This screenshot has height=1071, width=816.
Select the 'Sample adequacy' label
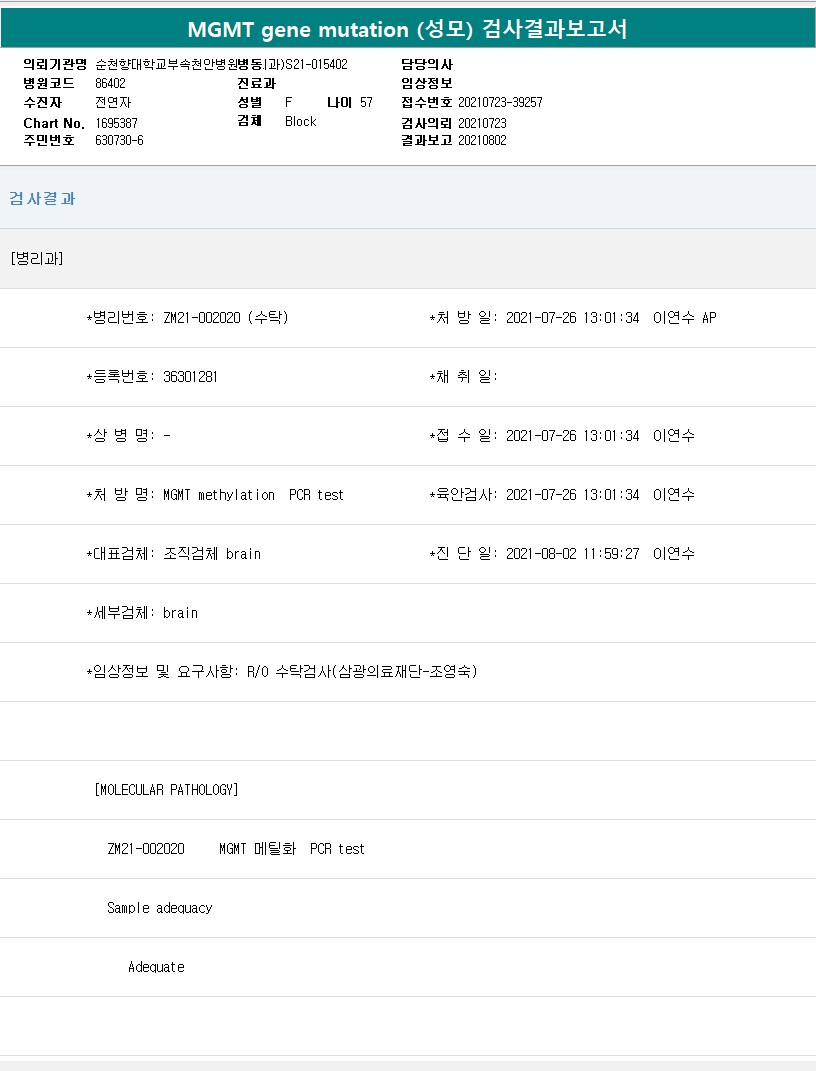click(159, 908)
